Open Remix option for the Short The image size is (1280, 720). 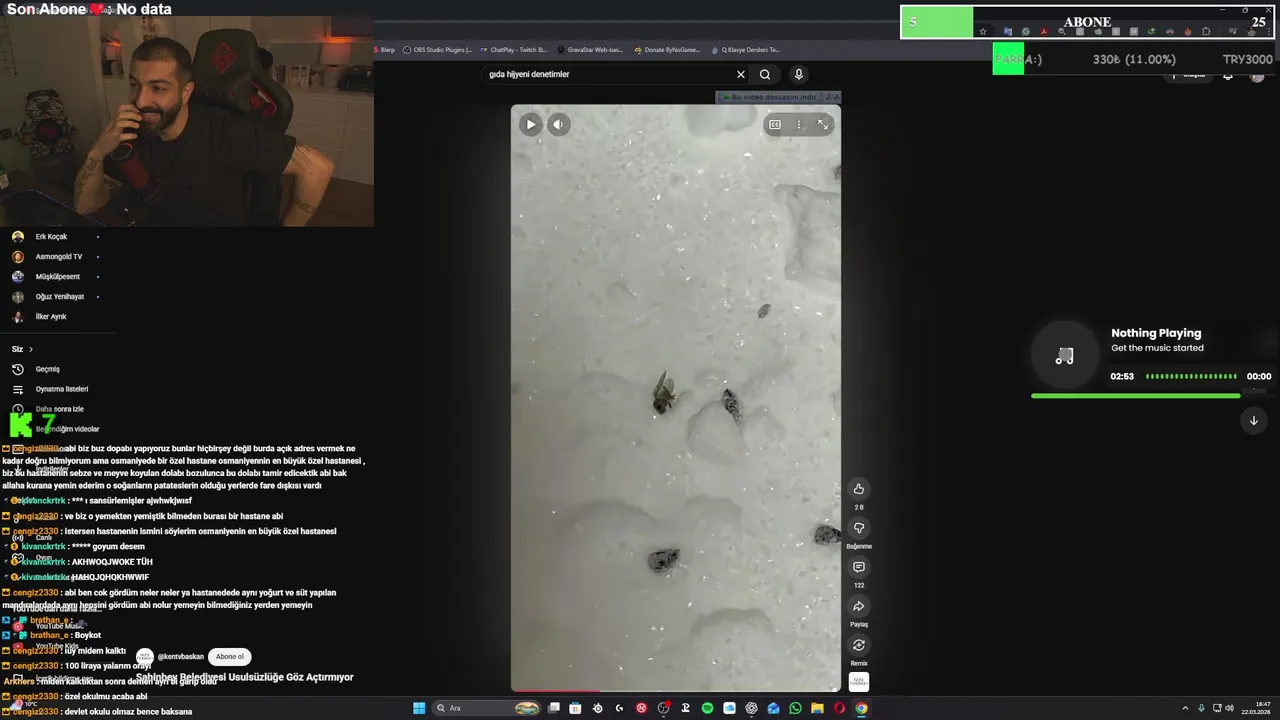tap(858, 645)
